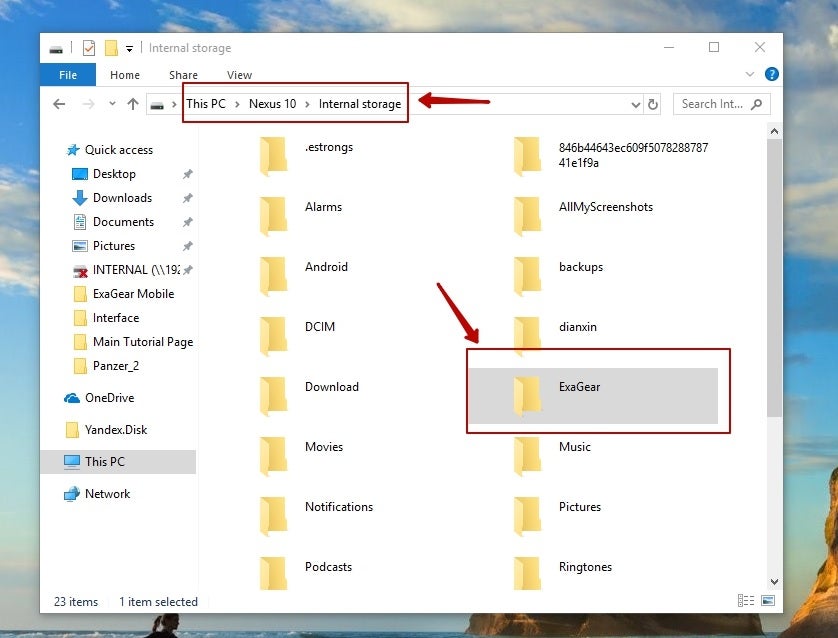The height and width of the screenshot is (638, 838).
Task: Select the Android folder icon
Action: click(274, 276)
